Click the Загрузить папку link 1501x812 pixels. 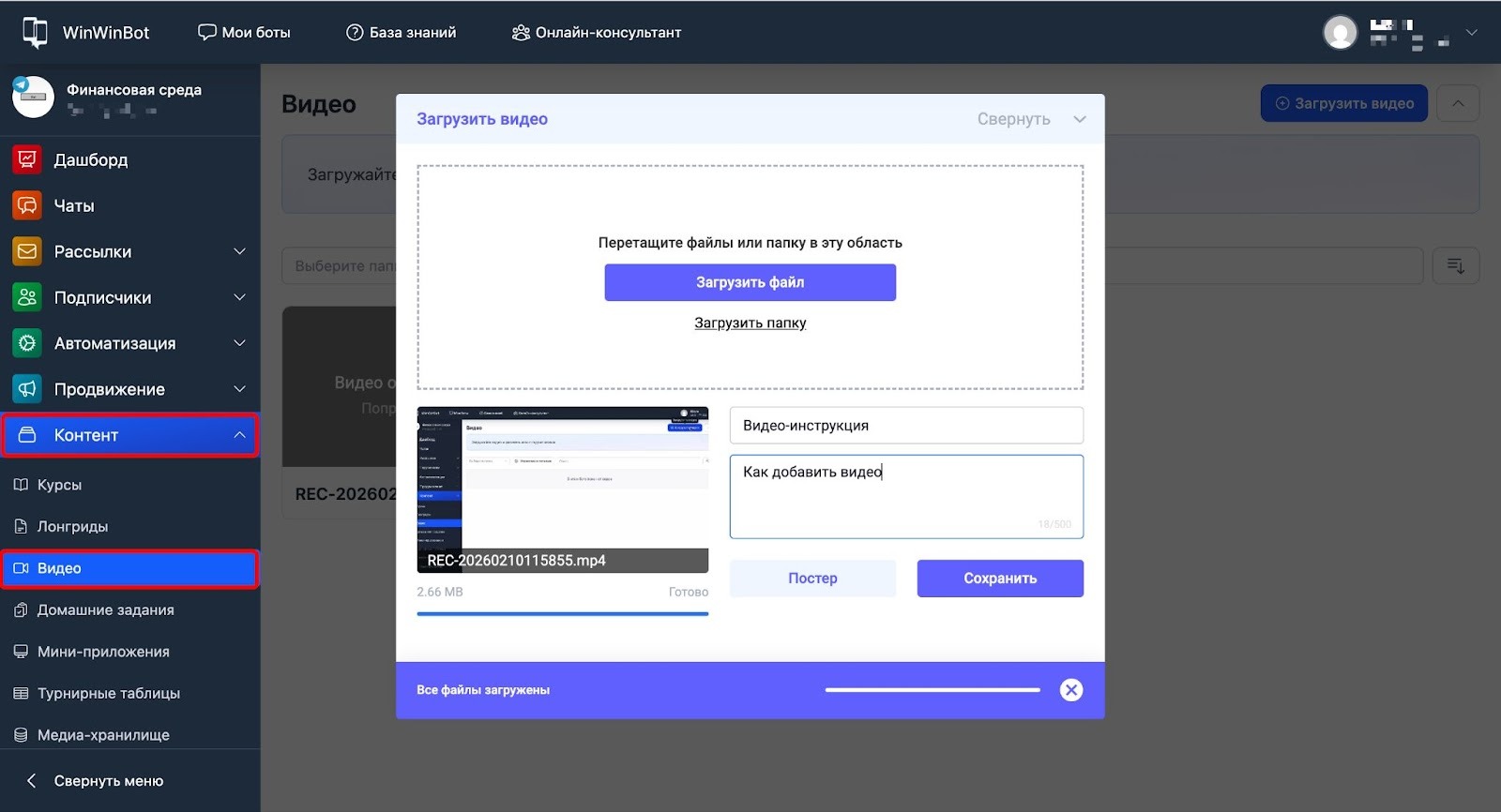(x=750, y=323)
